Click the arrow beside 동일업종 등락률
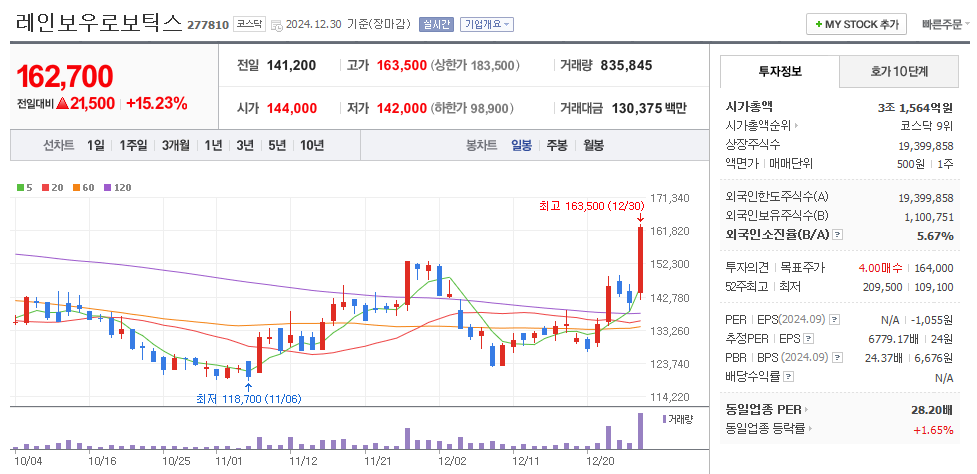977x474 pixels. point(809,429)
